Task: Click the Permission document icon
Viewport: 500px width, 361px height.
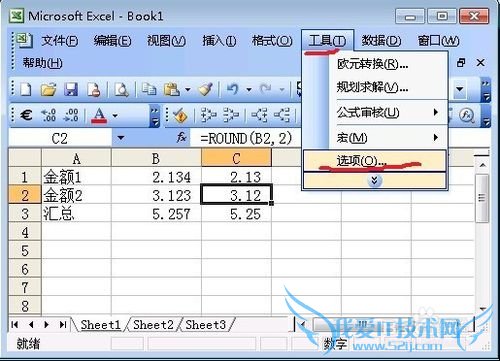Action: pos(94,89)
